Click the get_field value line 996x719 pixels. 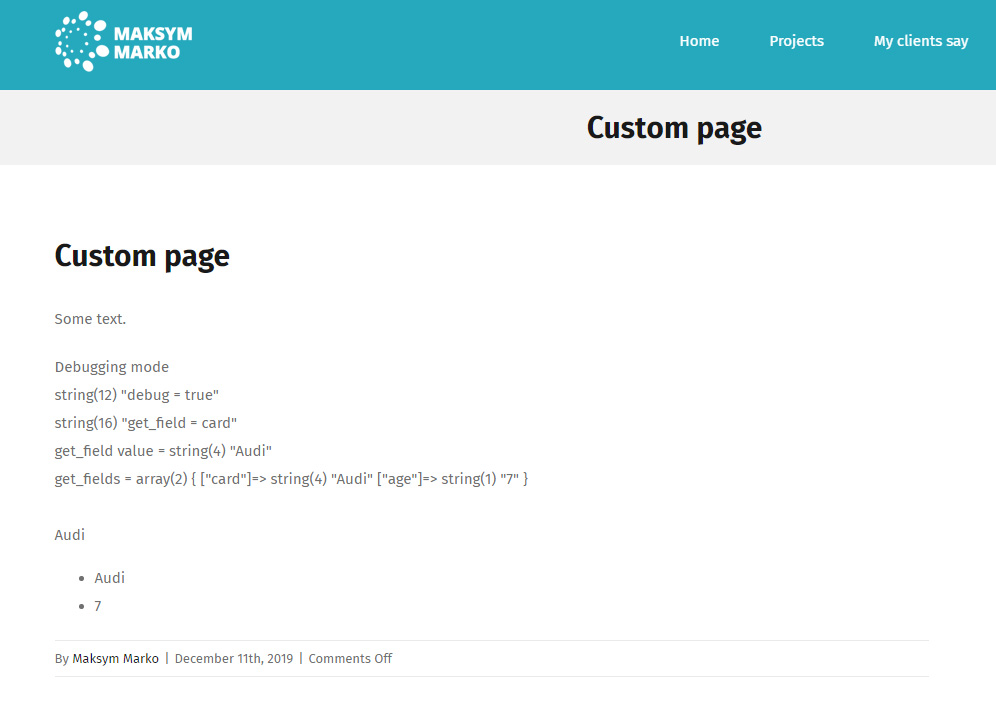[163, 451]
